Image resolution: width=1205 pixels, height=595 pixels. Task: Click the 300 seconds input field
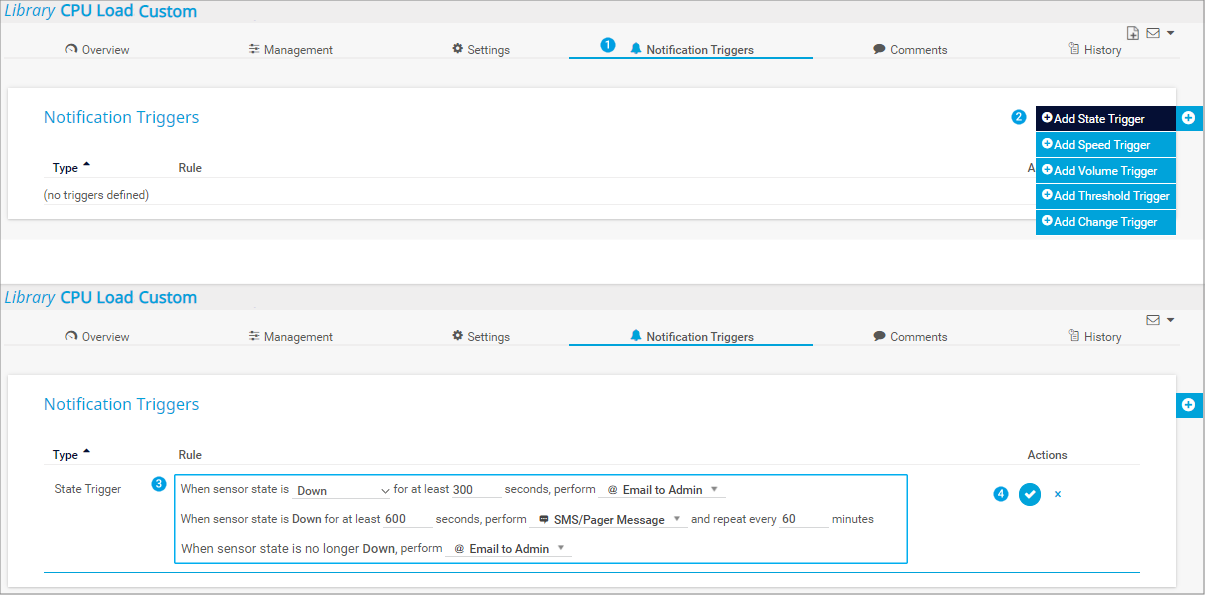[x=475, y=489]
